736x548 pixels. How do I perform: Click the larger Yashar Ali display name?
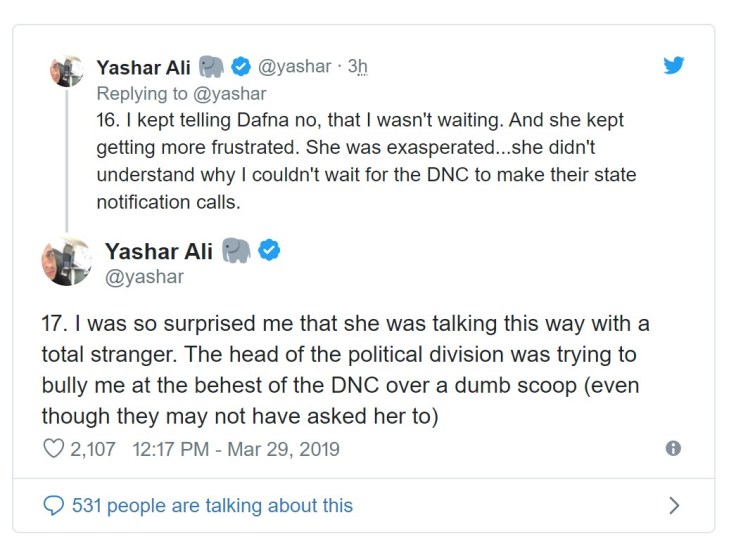point(158,250)
